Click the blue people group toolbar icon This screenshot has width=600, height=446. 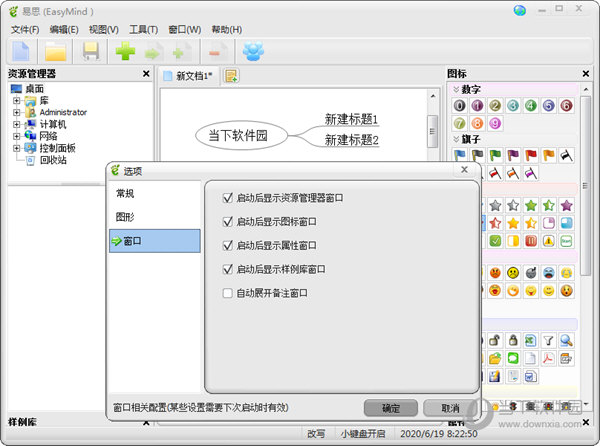click(253, 51)
